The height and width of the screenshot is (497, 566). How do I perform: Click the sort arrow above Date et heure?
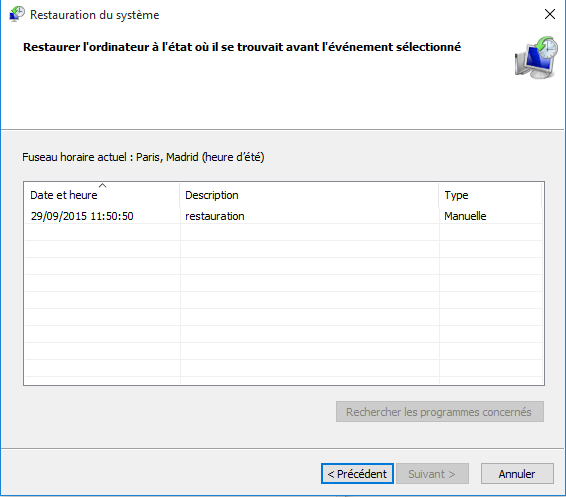(x=103, y=186)
